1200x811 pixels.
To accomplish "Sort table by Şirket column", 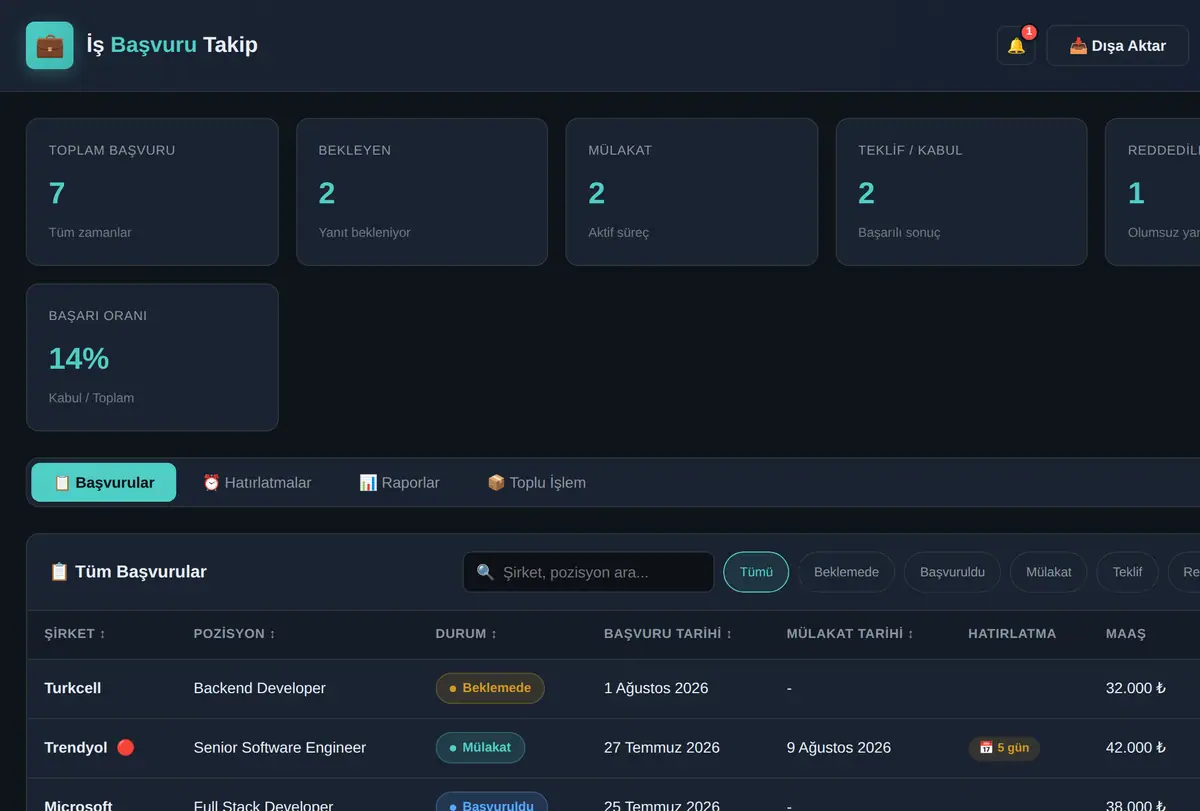I will click(75, 634).
